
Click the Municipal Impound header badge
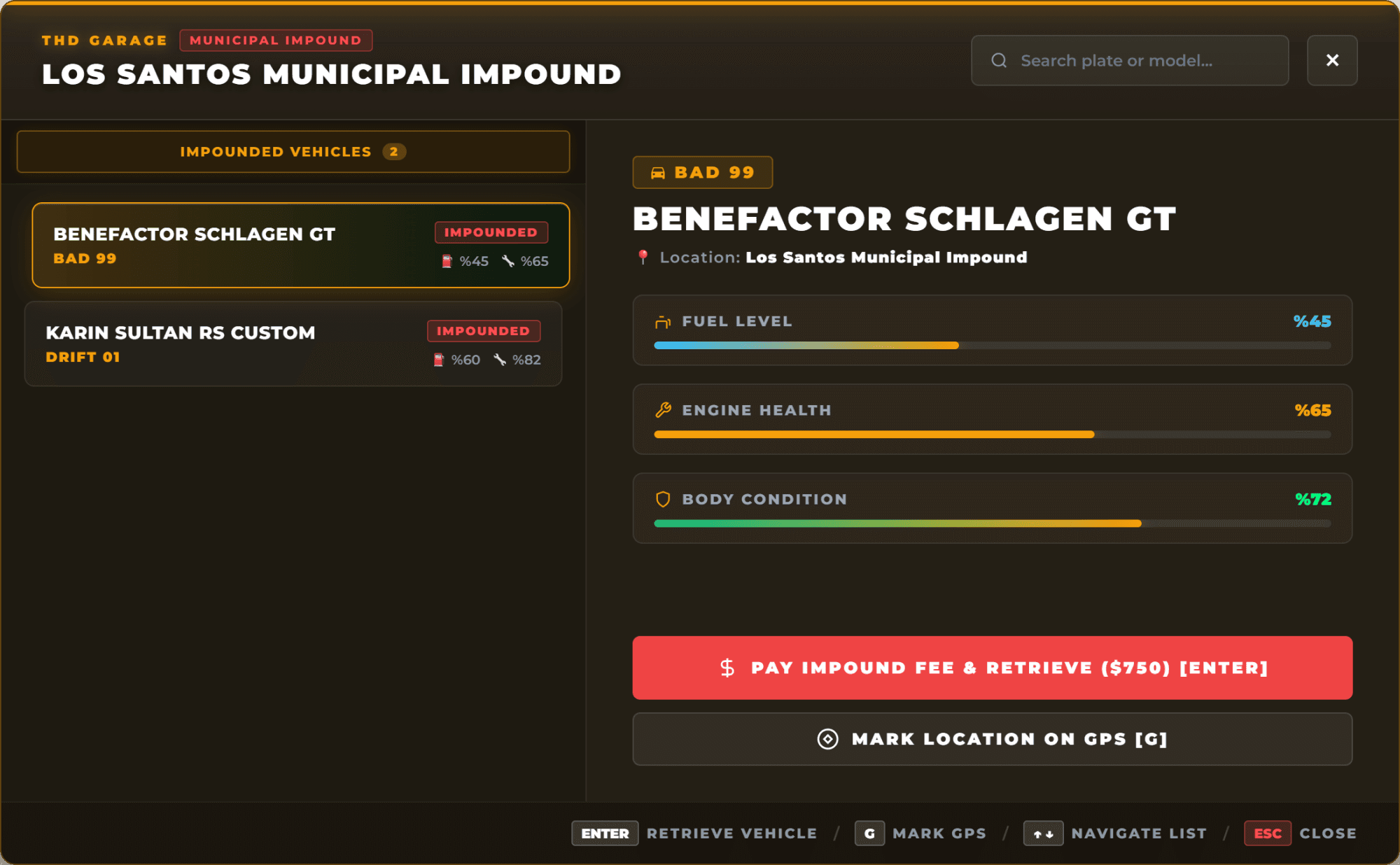click(x=276, y=41)
